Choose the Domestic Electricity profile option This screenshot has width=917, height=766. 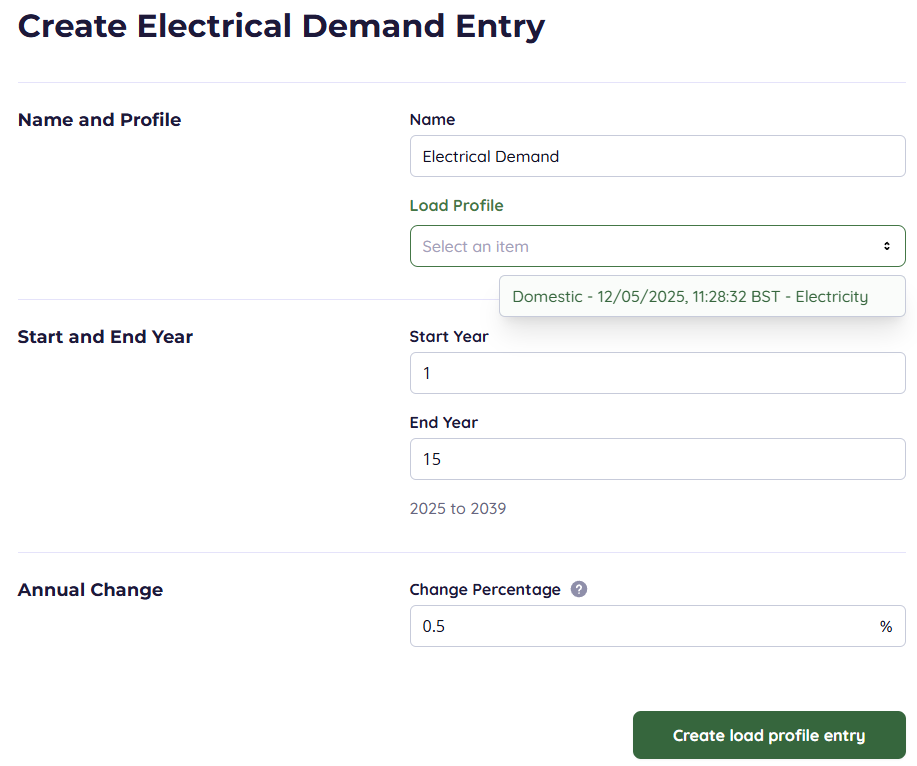690,296
